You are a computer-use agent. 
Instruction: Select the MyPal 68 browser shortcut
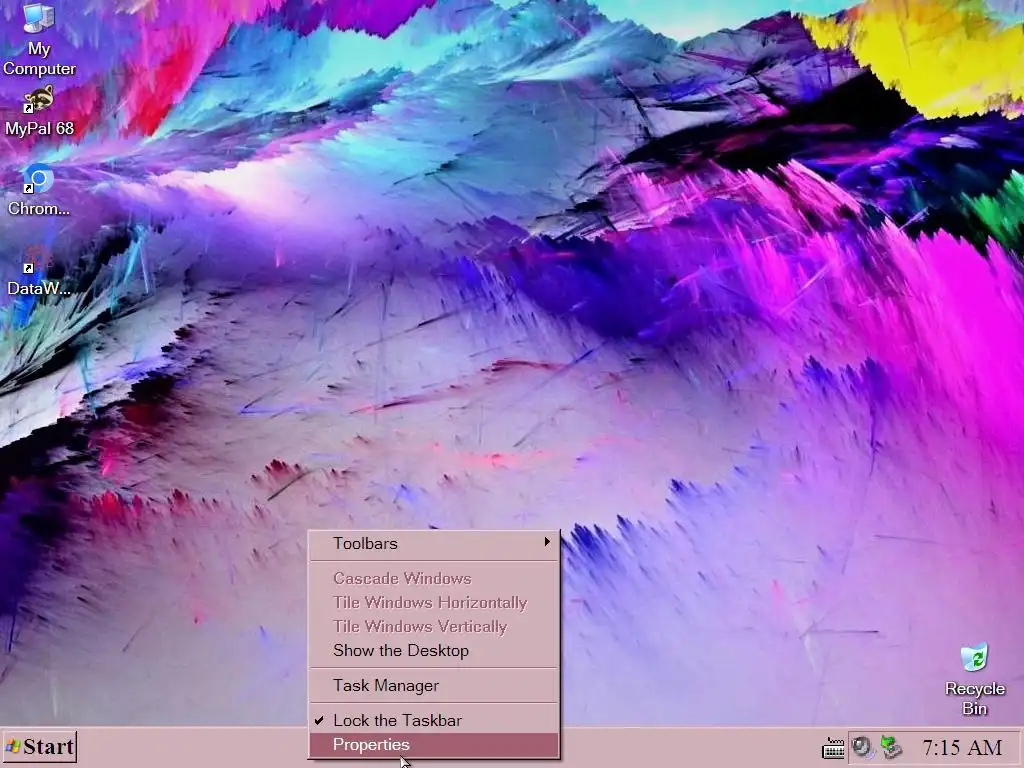[39, 112]
